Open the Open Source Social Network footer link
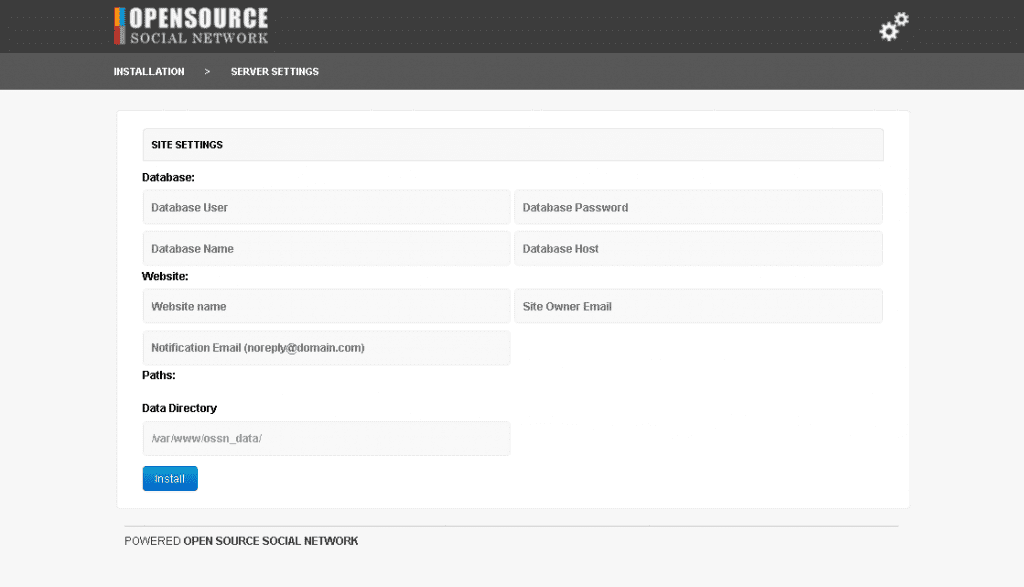Screen dimensions: 1024x587 coord(270,541)
